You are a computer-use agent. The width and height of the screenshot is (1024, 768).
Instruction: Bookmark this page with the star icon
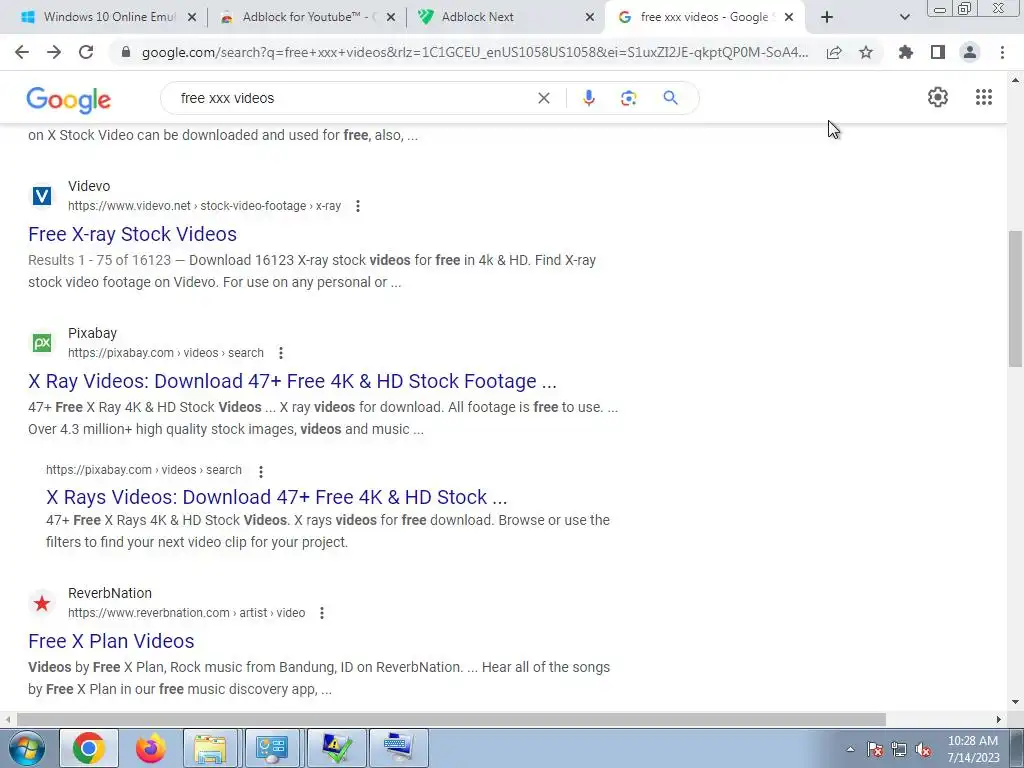[866, 52]
